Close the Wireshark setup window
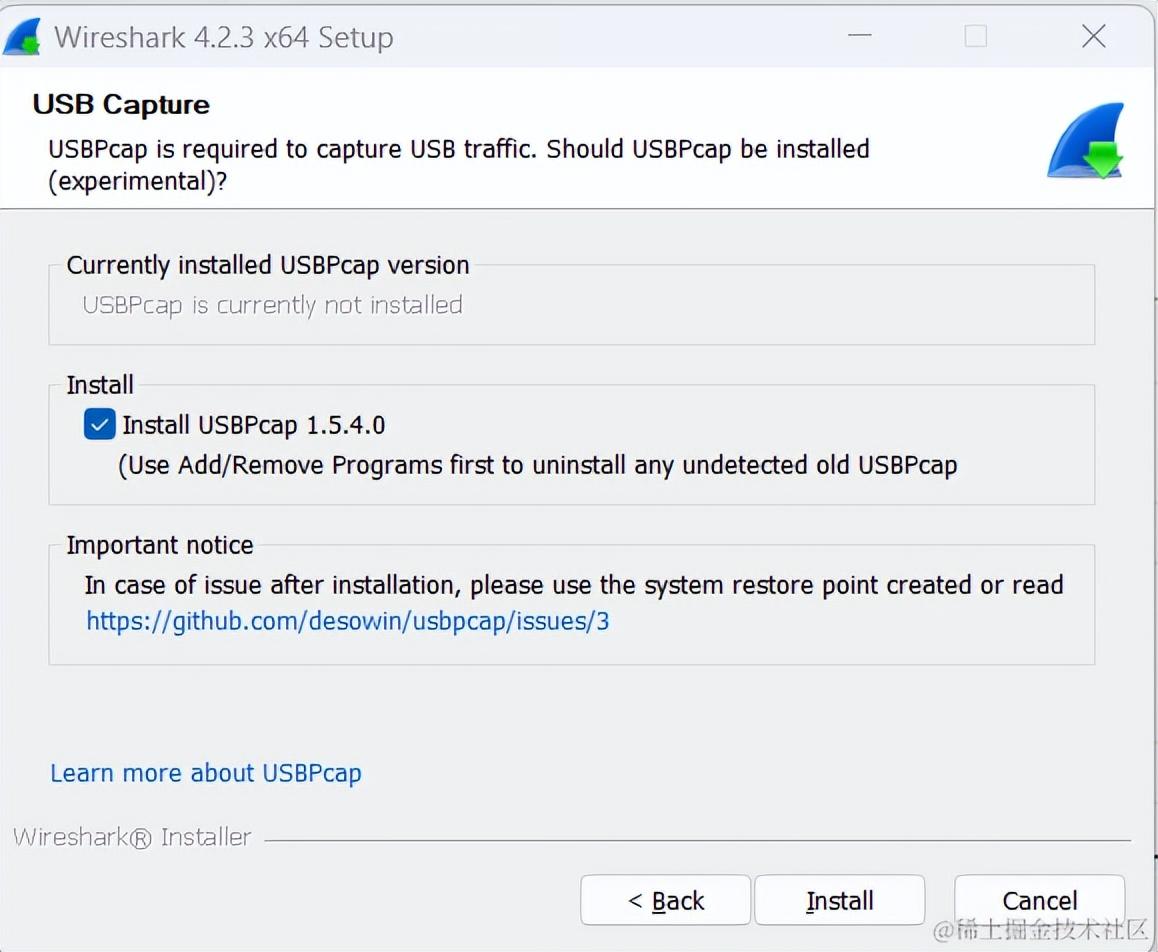The width and height of the screenshot is (1158, 952). (1094, 35)
